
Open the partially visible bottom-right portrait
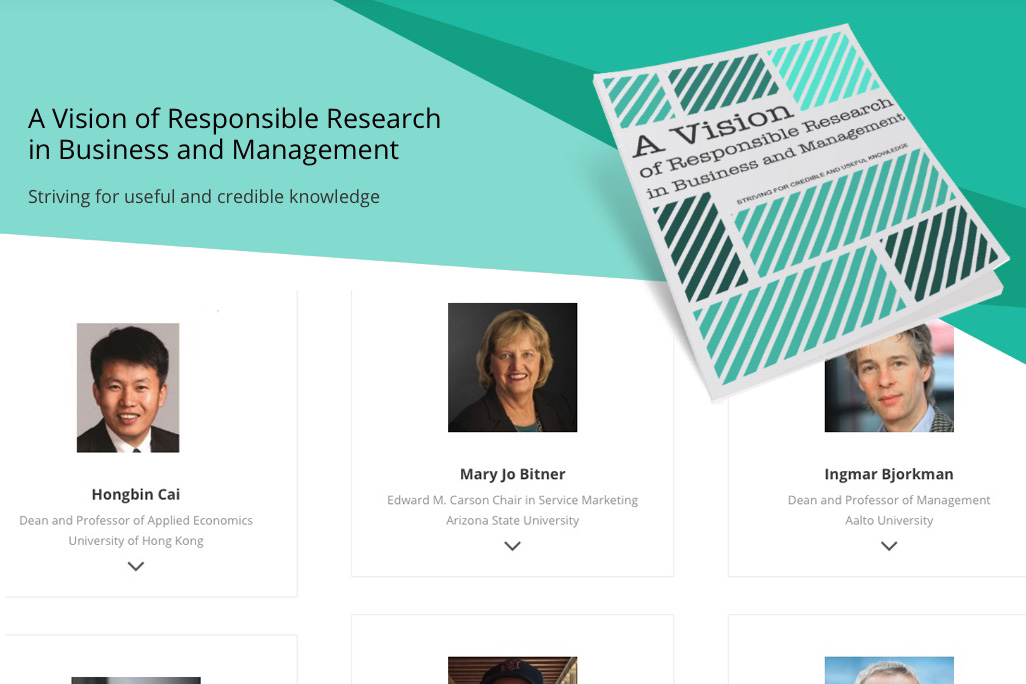tap(889, 670)
